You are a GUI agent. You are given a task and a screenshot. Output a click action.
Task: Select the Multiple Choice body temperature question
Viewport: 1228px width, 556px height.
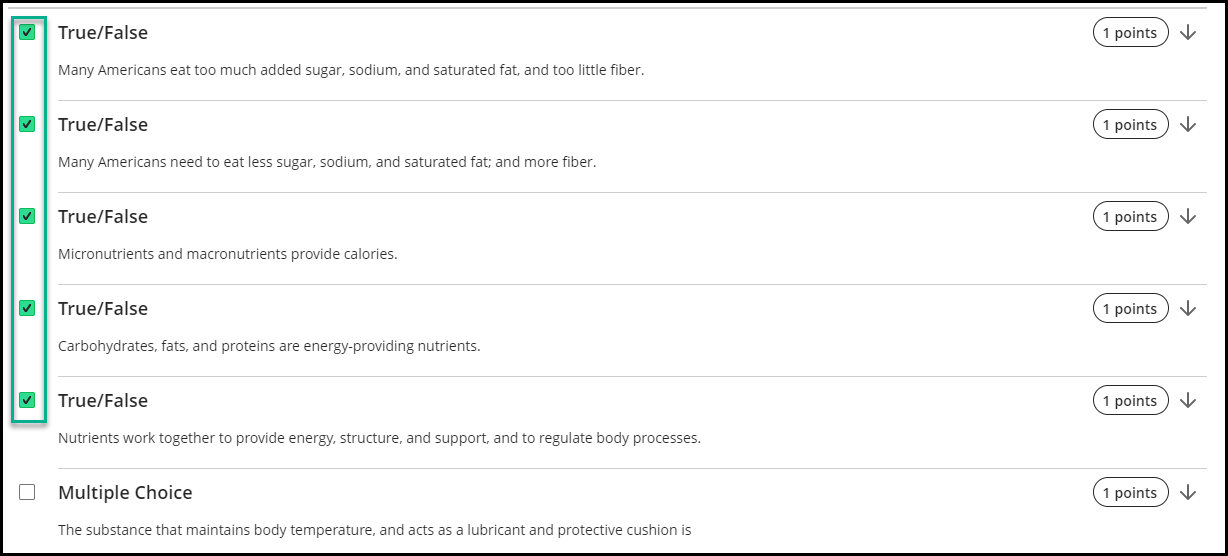[x=27, y=492]
